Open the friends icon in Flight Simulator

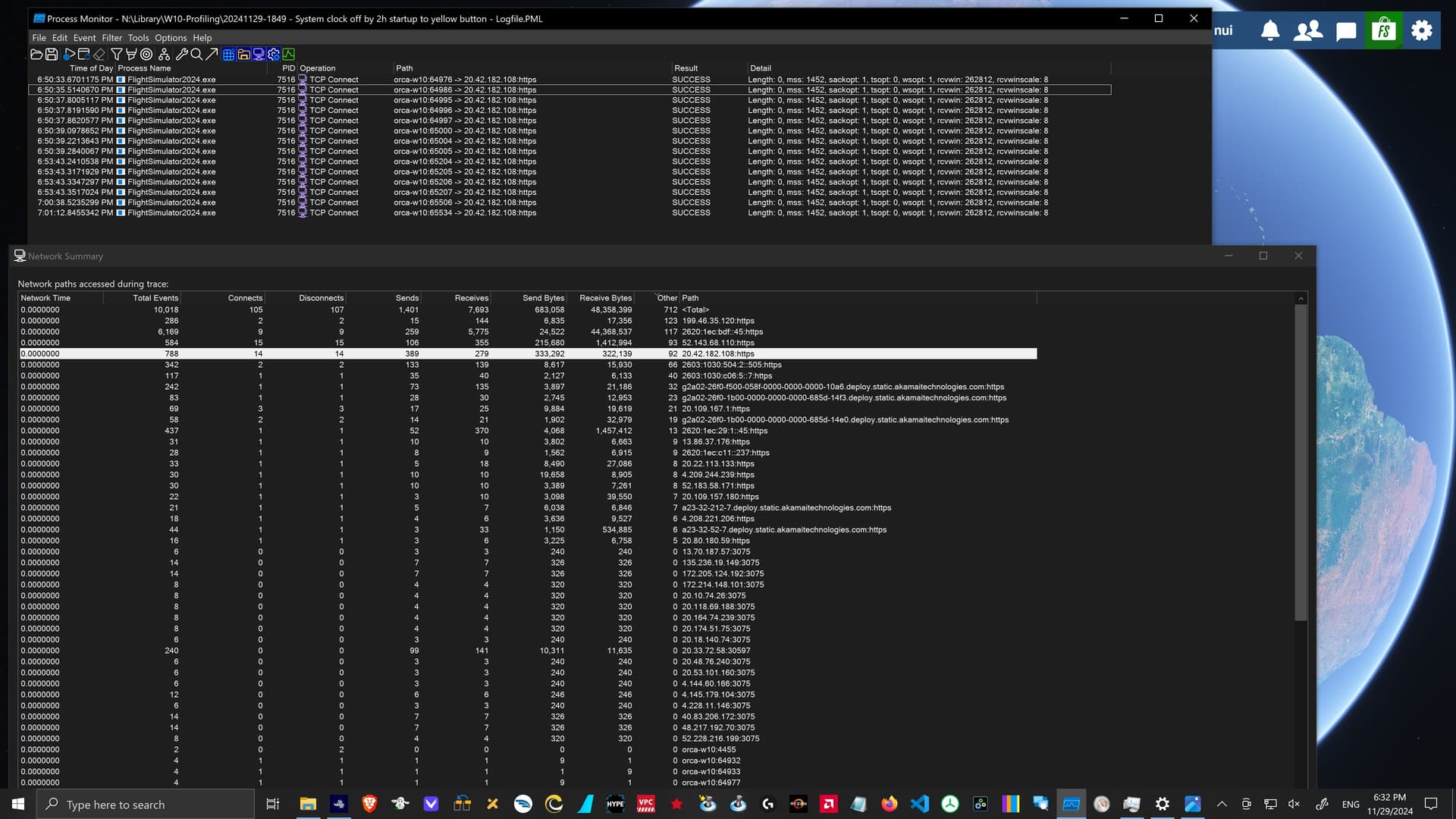[x=1308, y=30]
